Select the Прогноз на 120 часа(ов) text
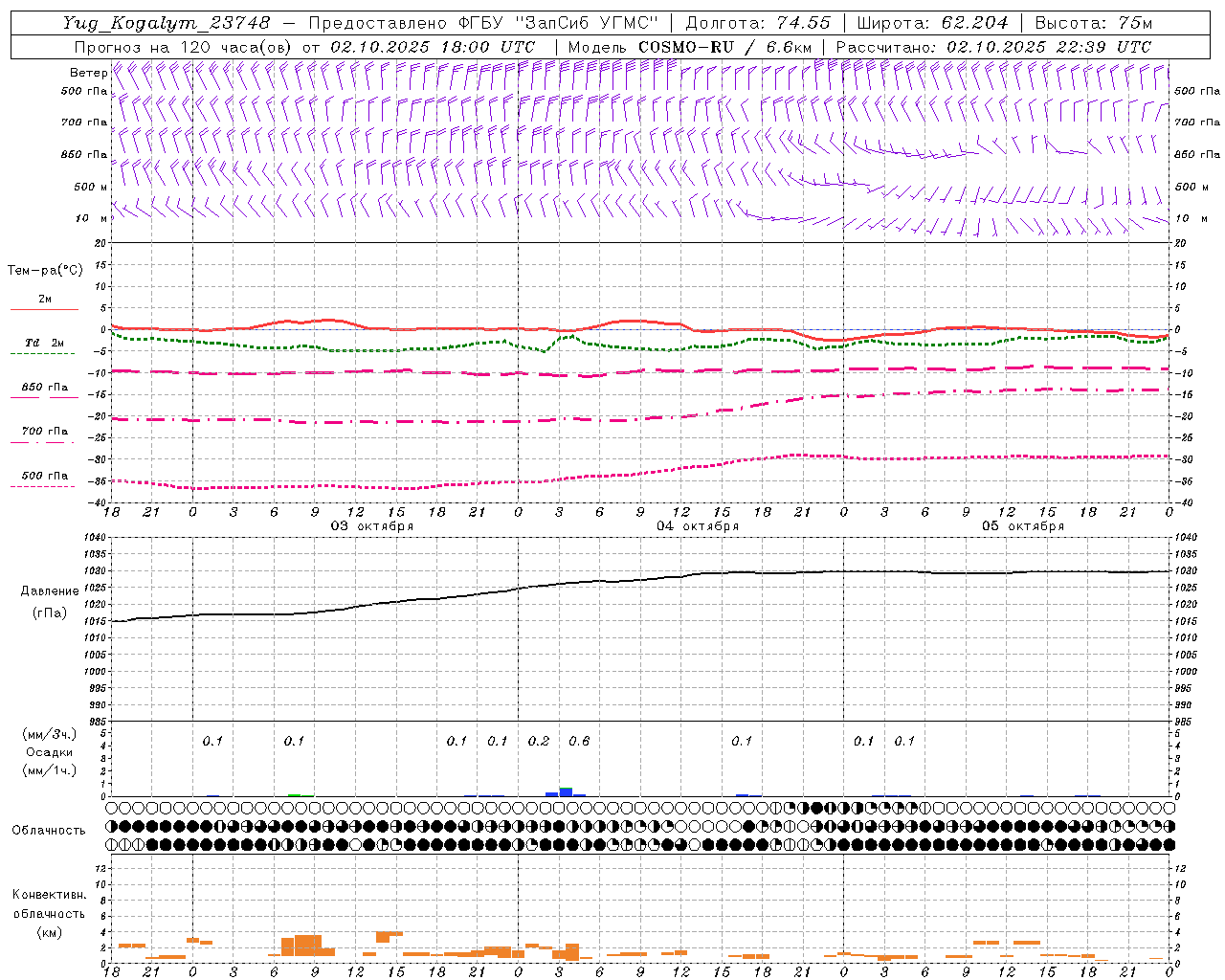This screenshot has width=1225, height=980. (184, 47)
